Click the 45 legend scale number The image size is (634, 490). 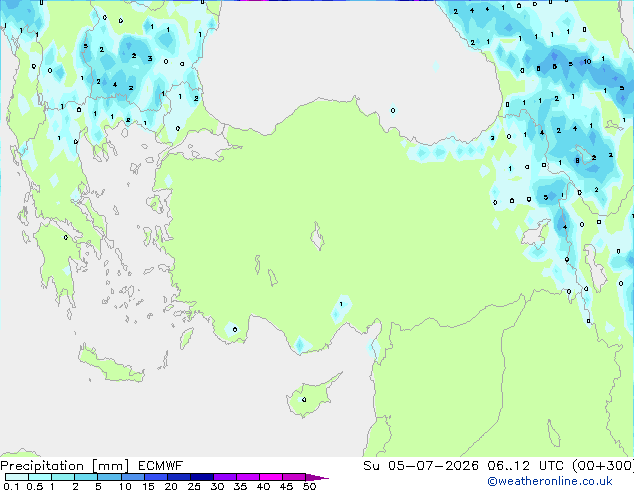click(286, 486)
